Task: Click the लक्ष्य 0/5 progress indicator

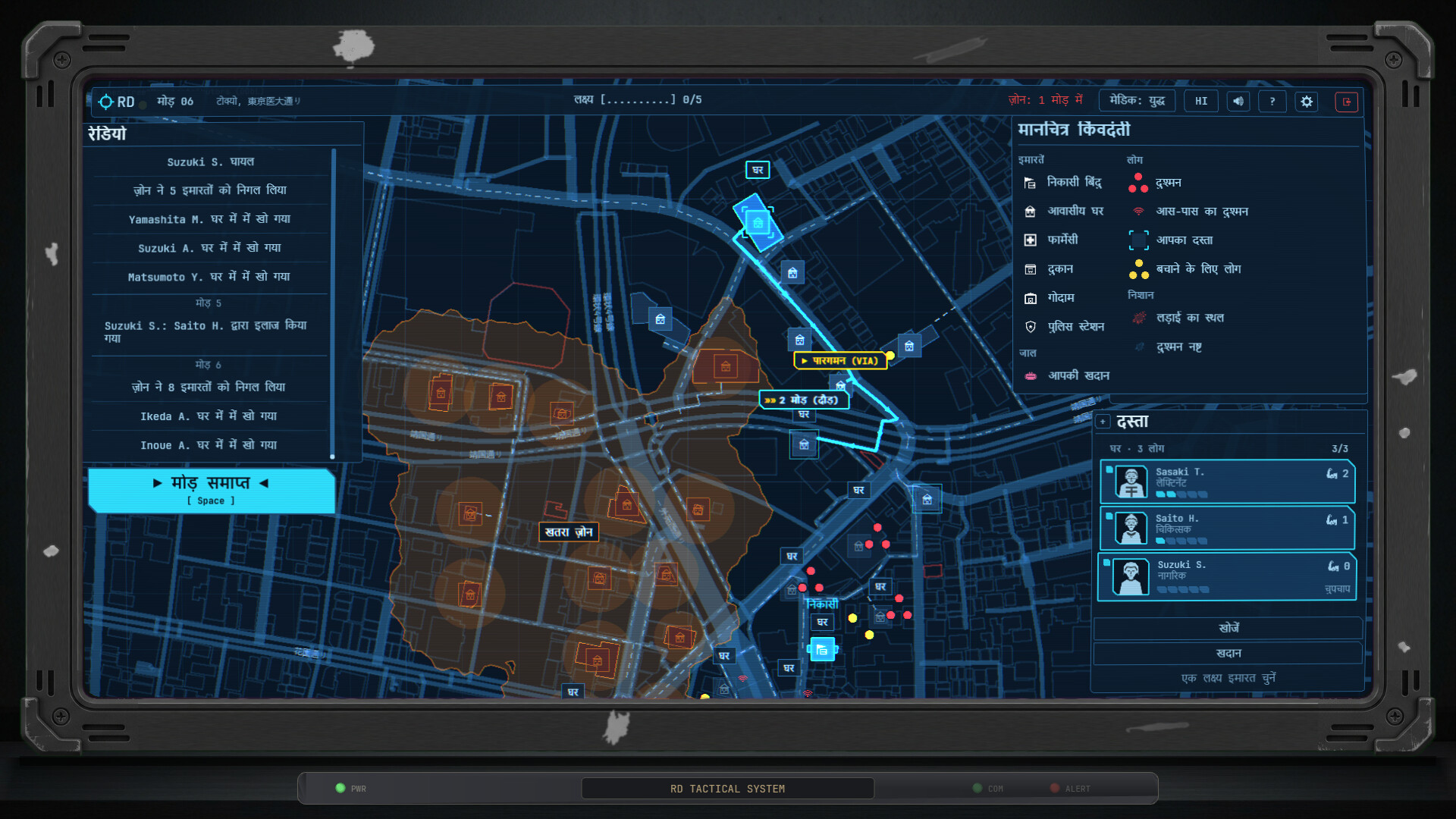Action: (638, 100)
